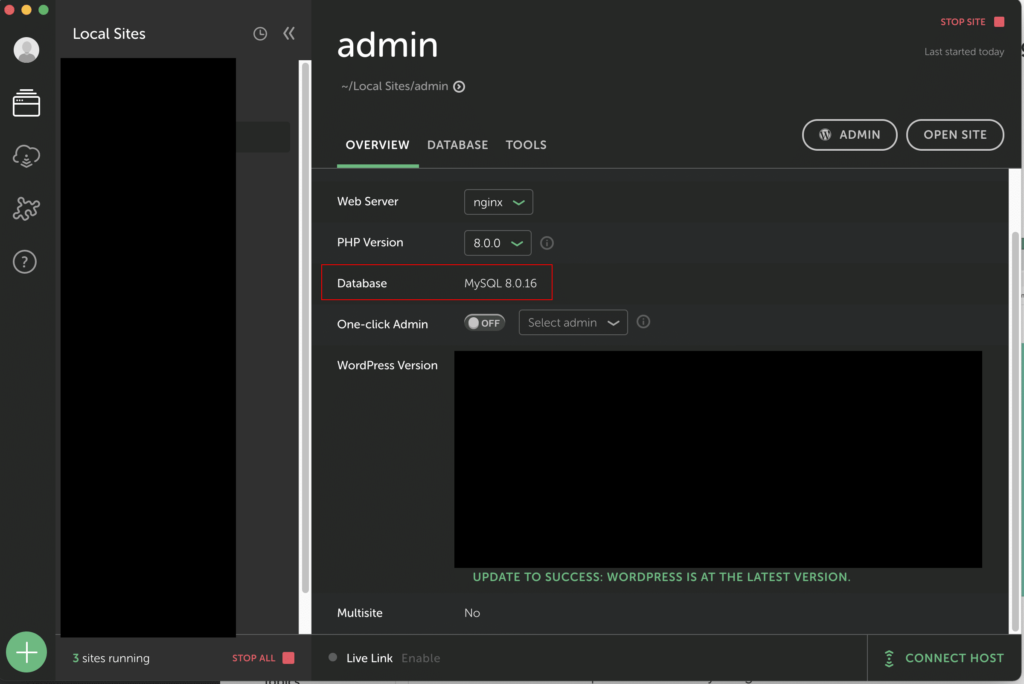Click the Open Site button
The height and width of the screenshot is (684, 1024).
(x=954, y=135)
